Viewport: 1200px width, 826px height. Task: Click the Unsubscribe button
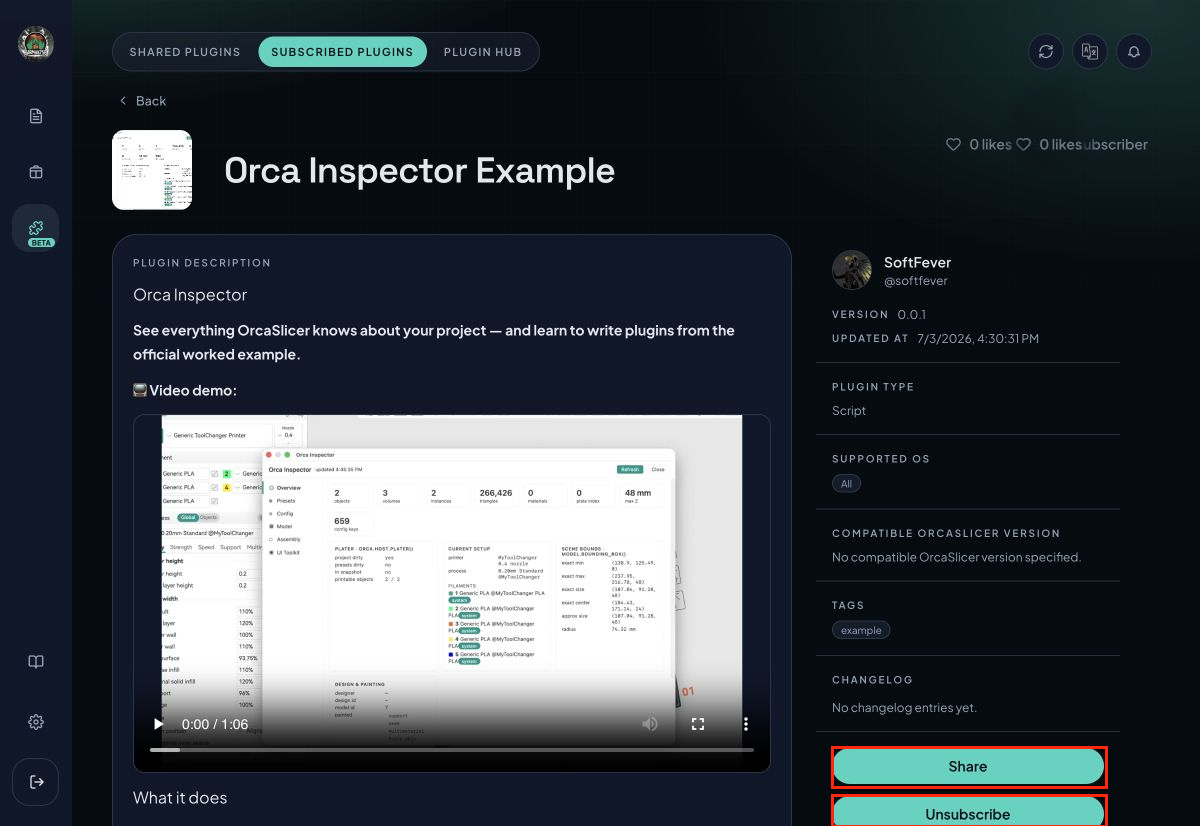tap(968, 811)
